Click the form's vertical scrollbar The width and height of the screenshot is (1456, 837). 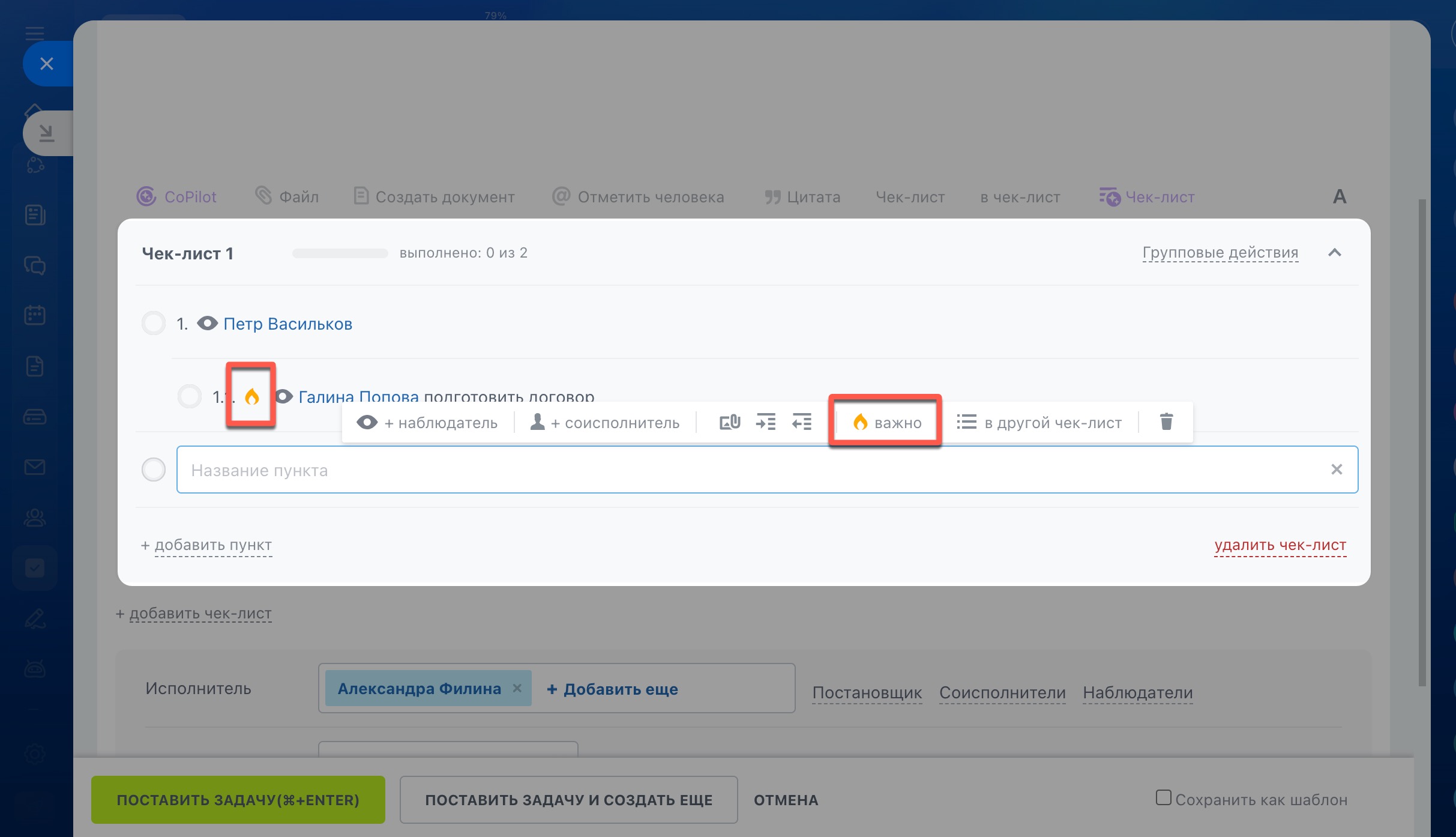coord(1422,443)
